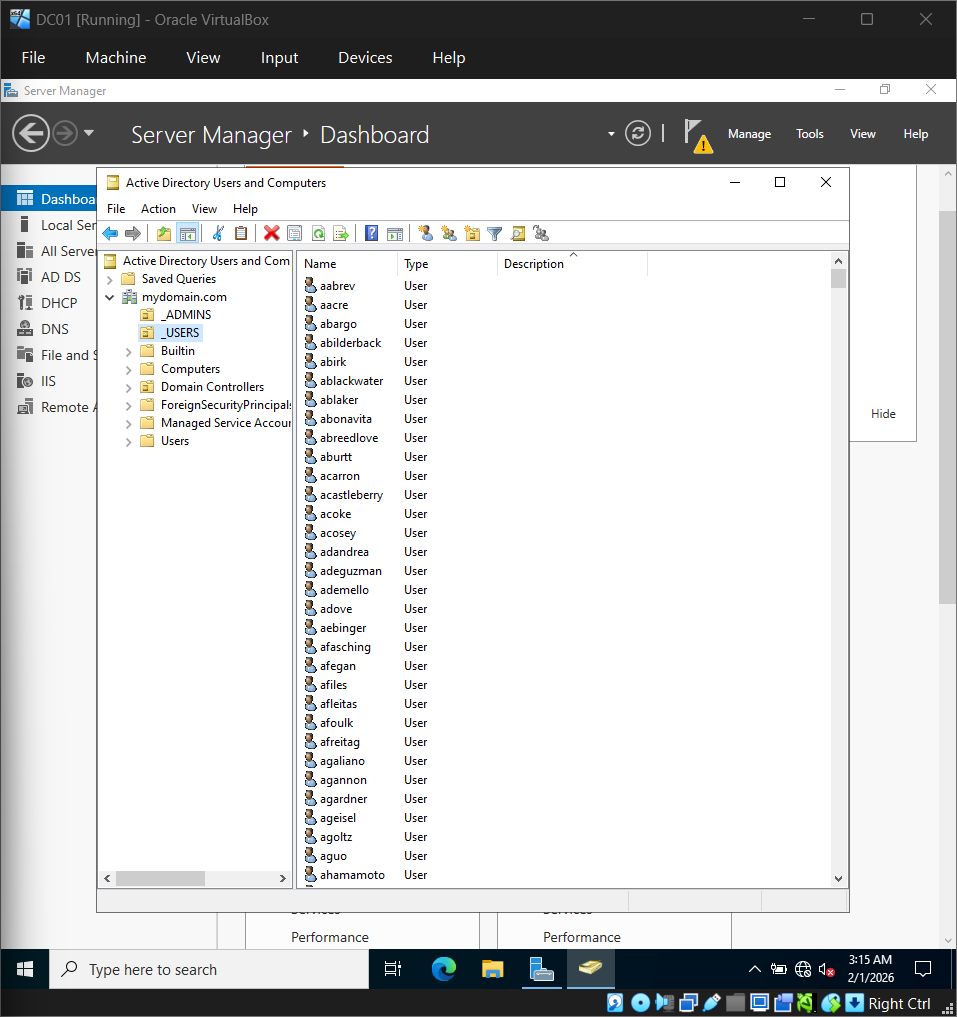Open Server Manager notifications flag
Screen dimensions: 957x1017
coord(697,136)
